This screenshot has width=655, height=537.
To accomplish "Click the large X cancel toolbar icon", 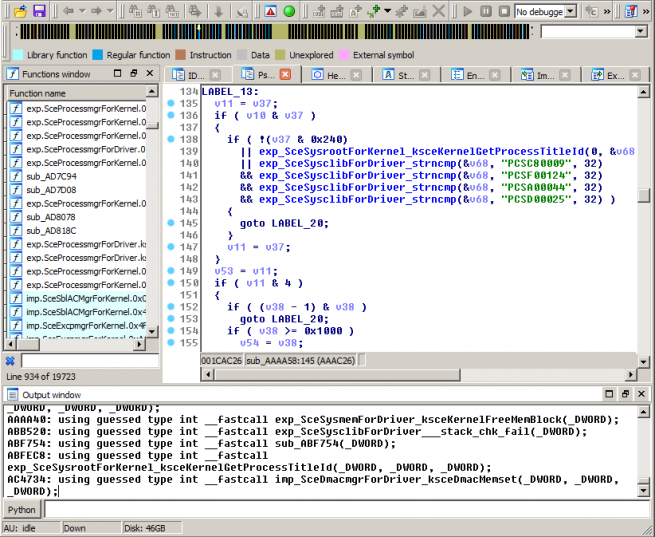I will tap(438, 11).
